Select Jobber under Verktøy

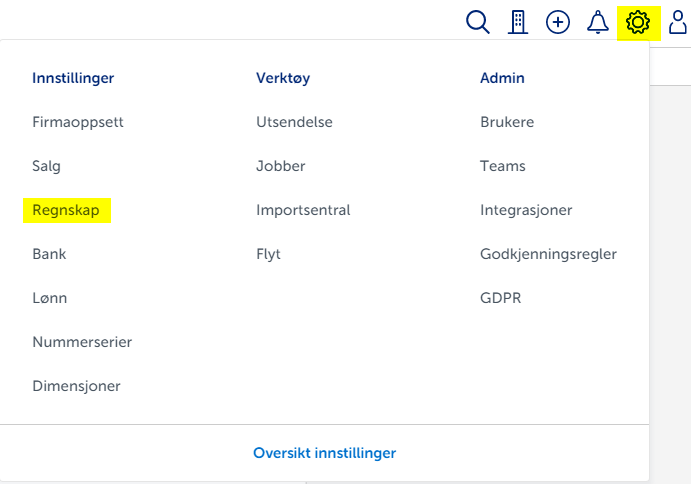[281, 166]
